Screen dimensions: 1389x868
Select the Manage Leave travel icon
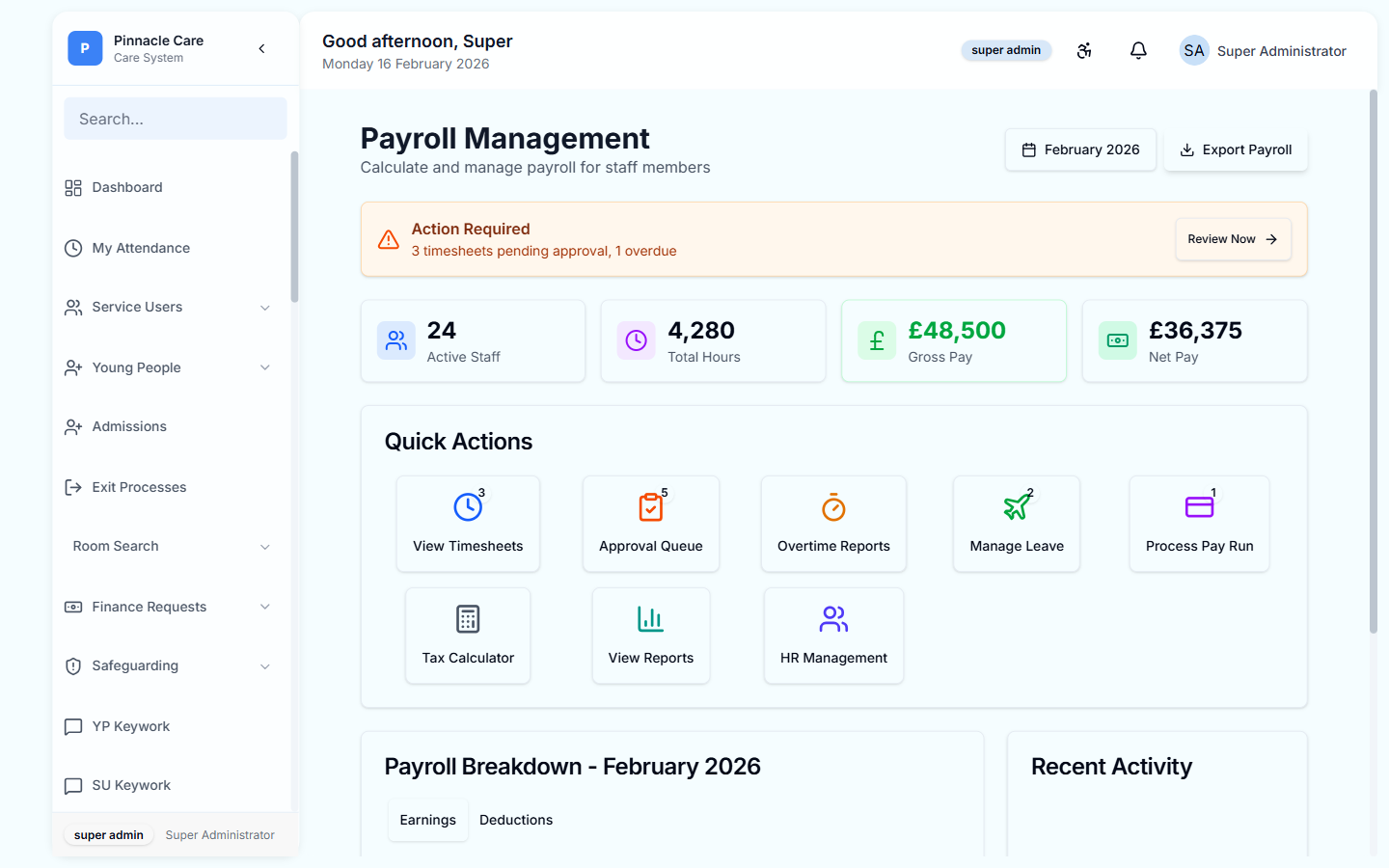1017,506
